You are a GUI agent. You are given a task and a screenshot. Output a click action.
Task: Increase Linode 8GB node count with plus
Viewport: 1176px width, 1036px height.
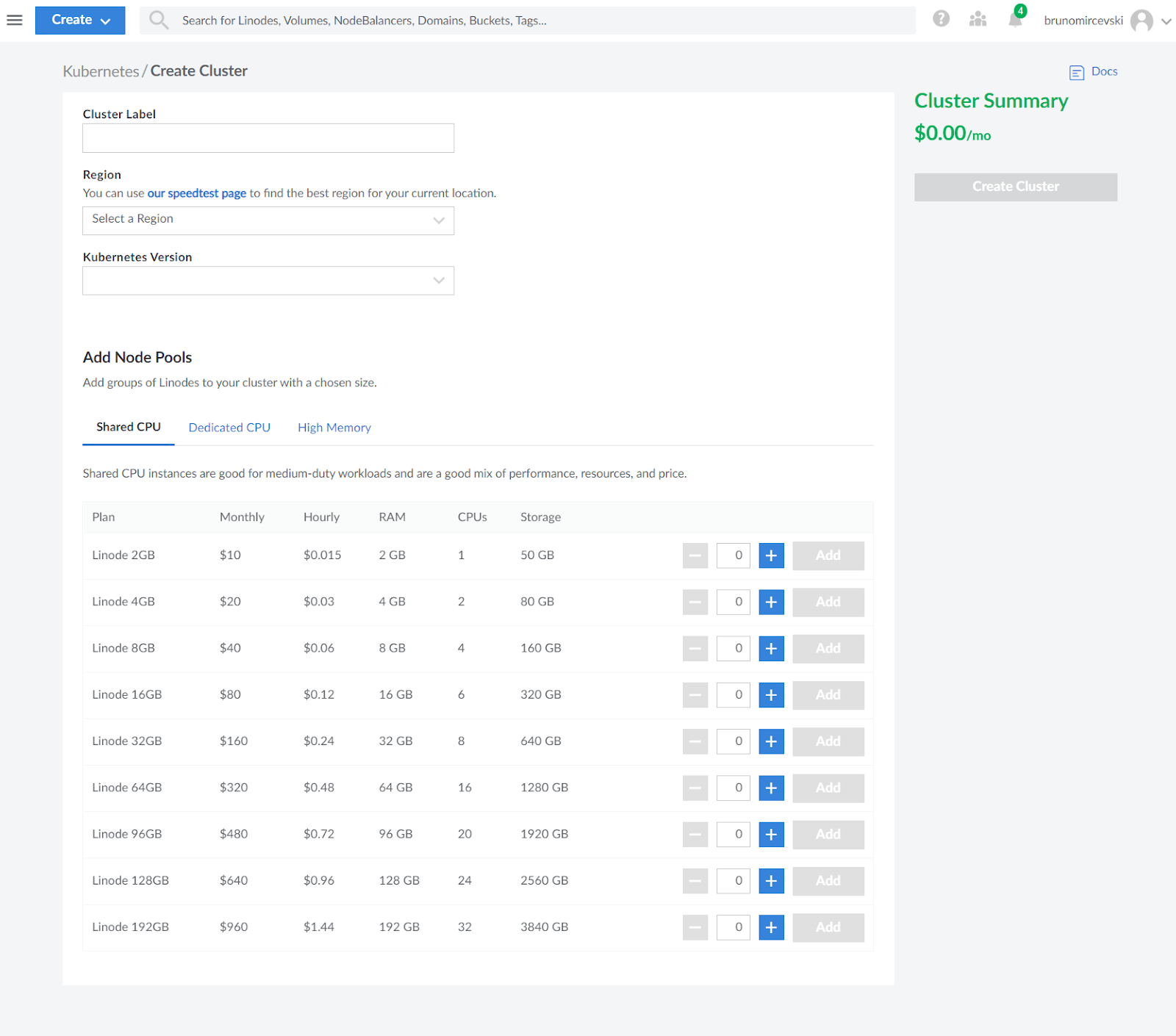771,648
